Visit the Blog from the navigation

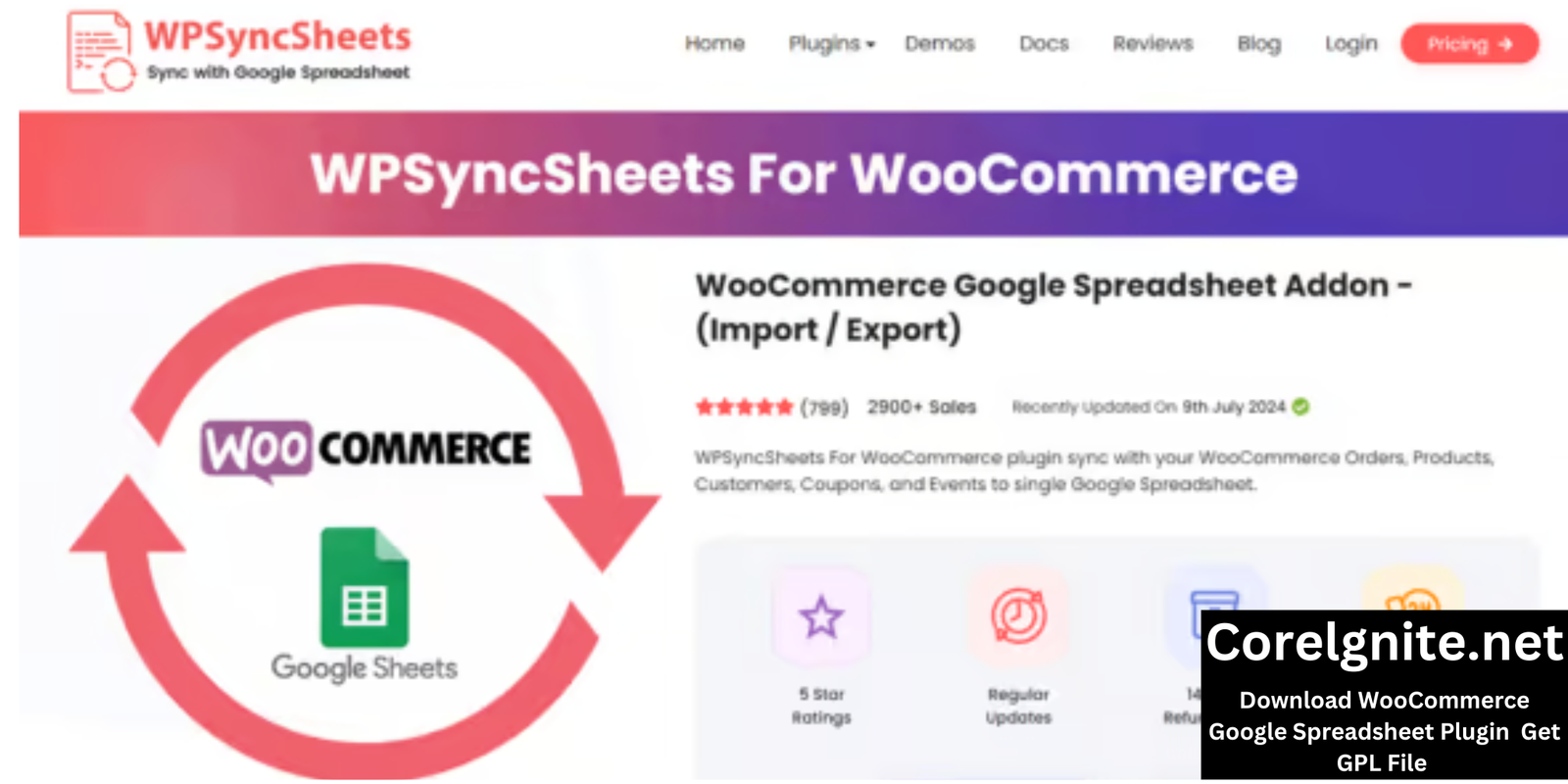click(1258, 44)
